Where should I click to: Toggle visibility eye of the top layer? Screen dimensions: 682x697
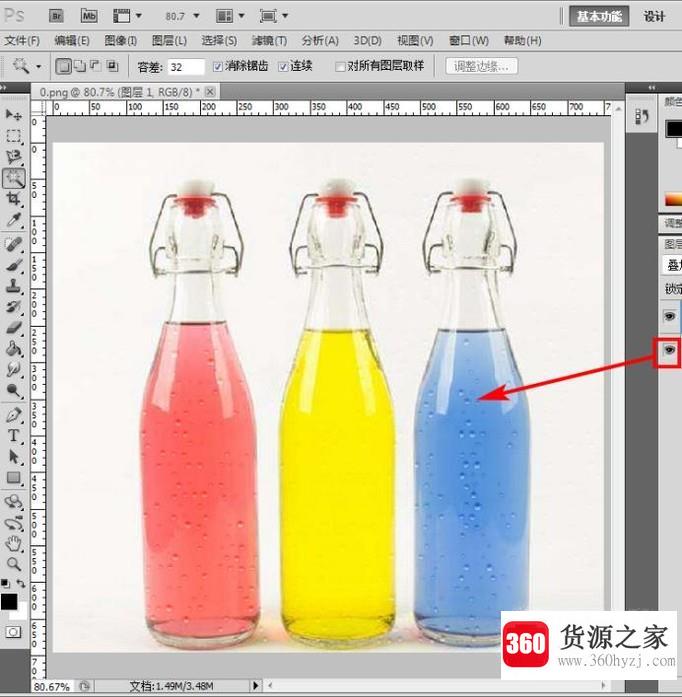[669, 316]
